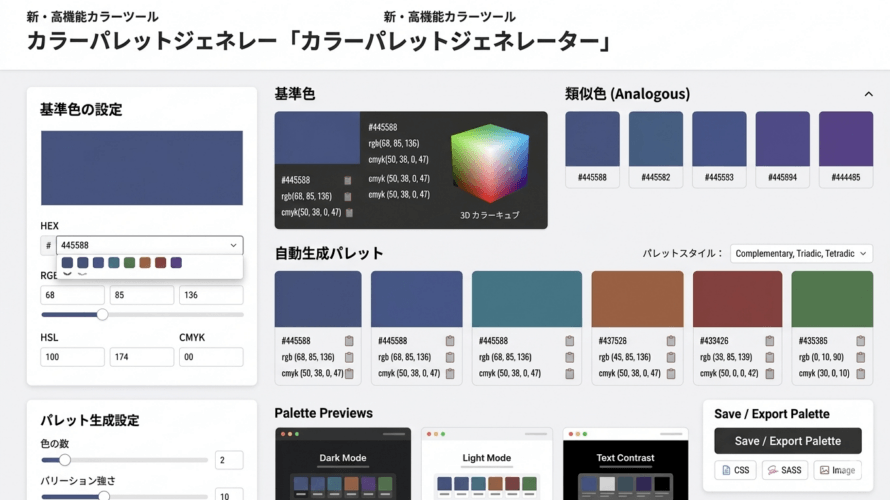Adjust the RGB slider handle
Image resolution: width=890 pixels, height=500 pixels.
102,314
